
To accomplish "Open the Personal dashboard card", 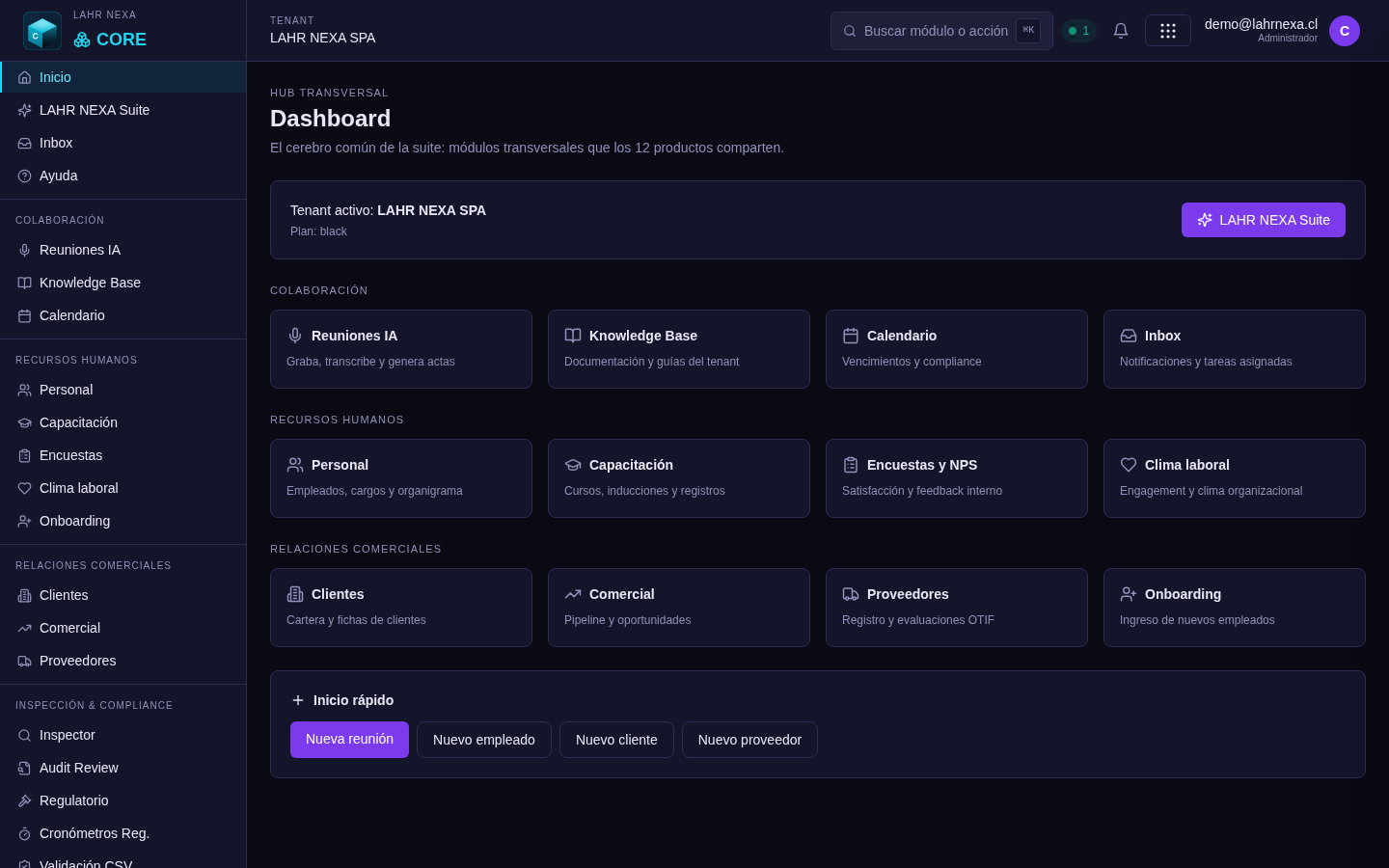I will point(401,478).
